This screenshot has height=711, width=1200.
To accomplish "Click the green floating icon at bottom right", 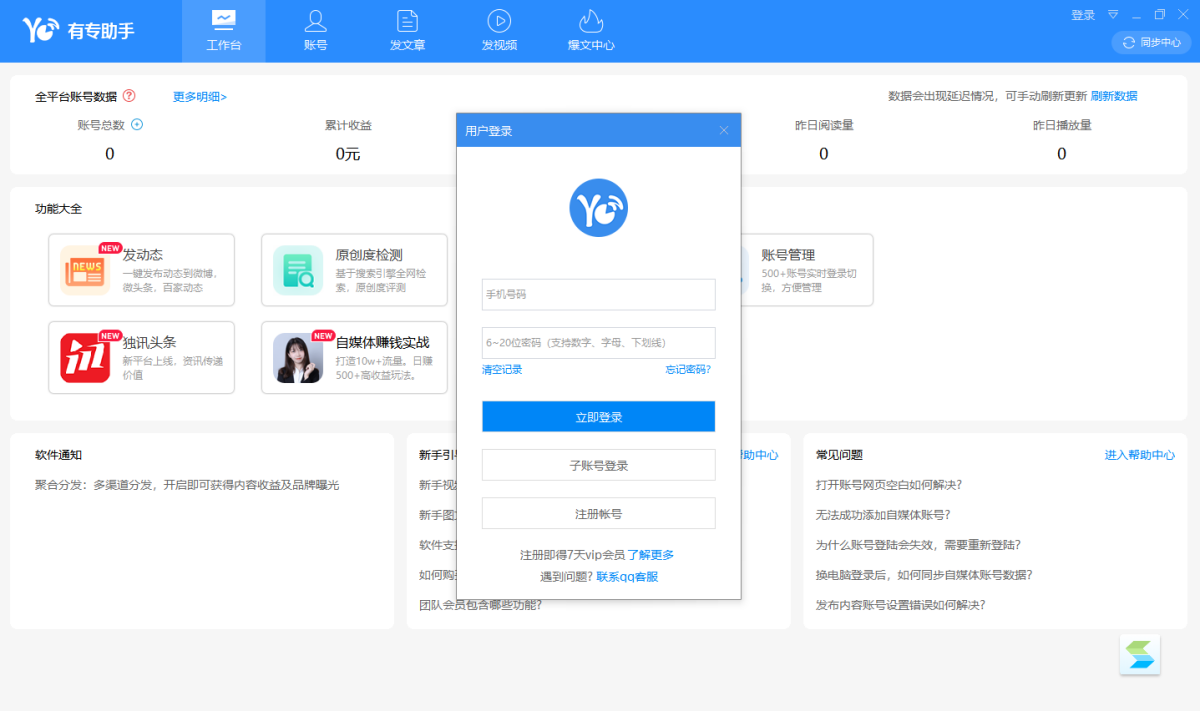I will pos(1140,654).
